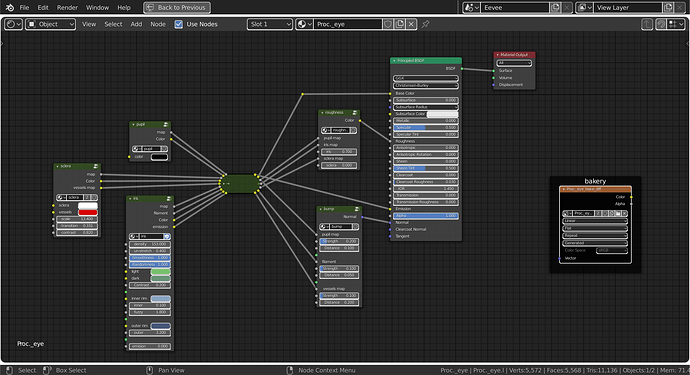Click the Node Context Menu mouse icon in the status bar
690x375 pixels.
[x=290, y=370]
